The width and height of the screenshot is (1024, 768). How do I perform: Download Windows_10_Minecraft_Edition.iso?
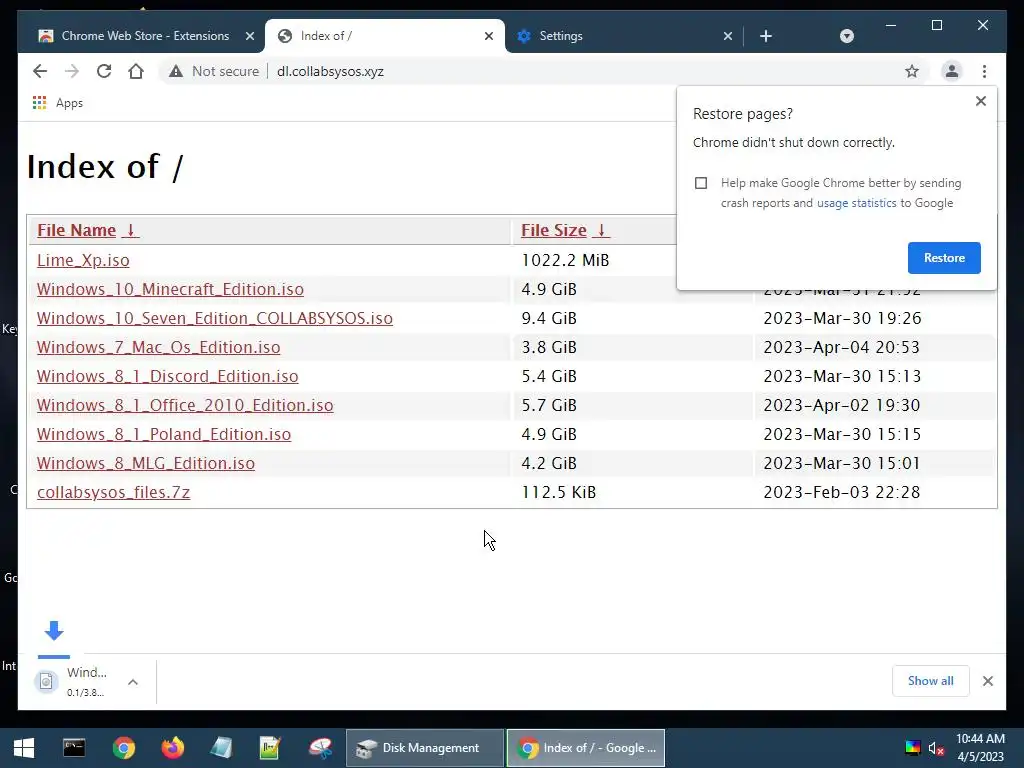[170, 289]
